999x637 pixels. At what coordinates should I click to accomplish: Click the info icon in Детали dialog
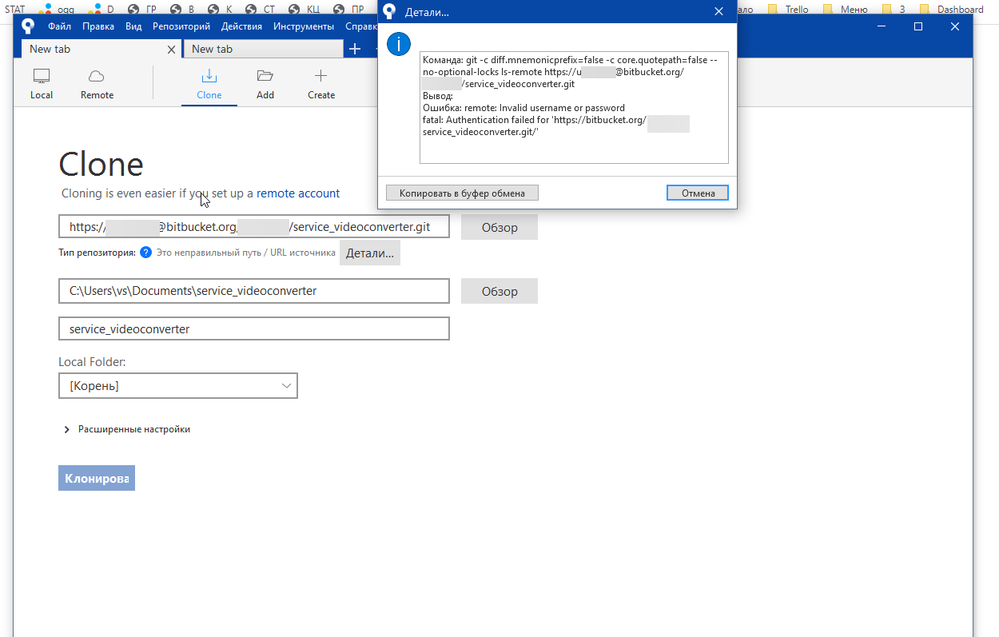click(399, 44)
